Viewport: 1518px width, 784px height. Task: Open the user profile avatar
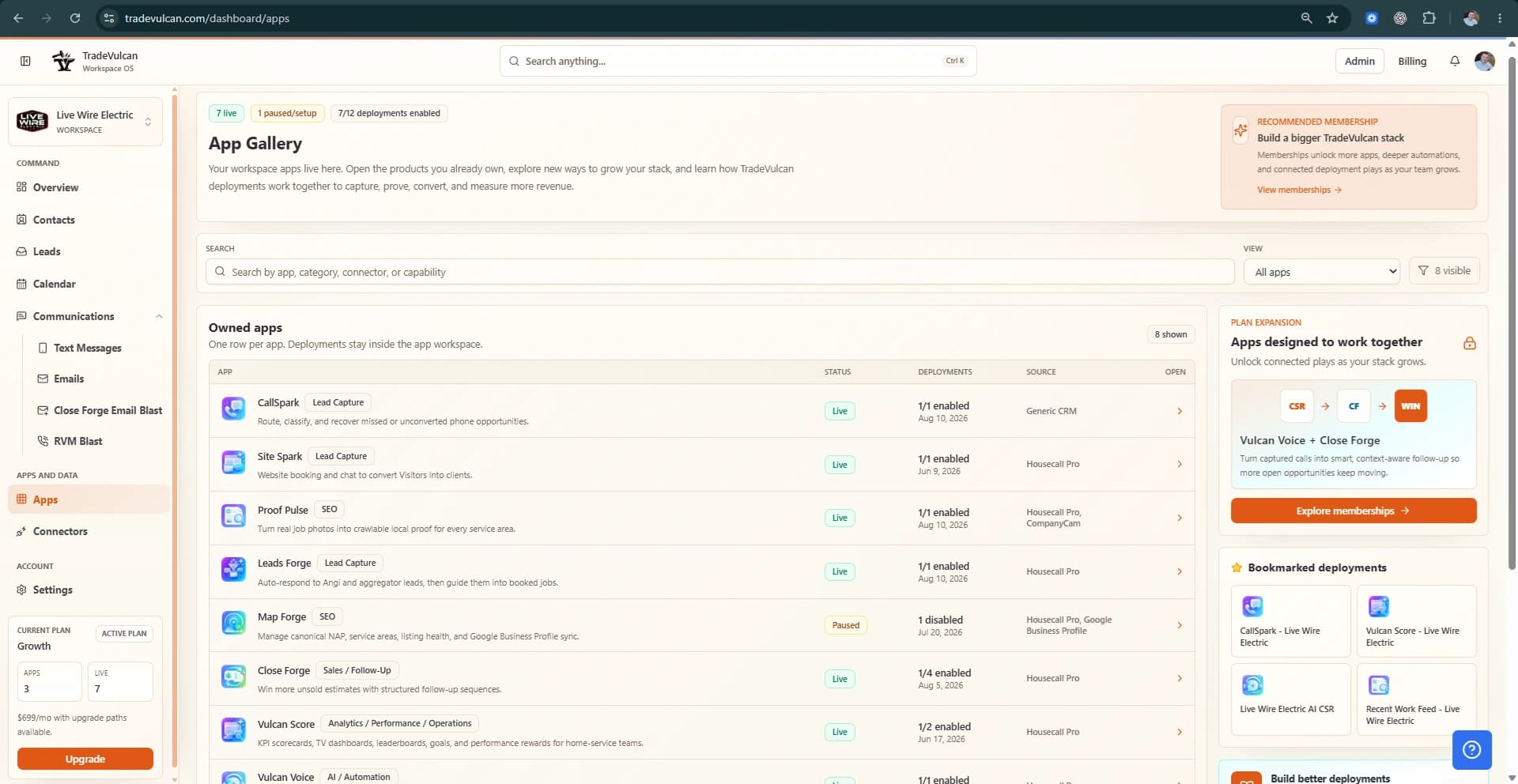click(x=1485, y=61)
